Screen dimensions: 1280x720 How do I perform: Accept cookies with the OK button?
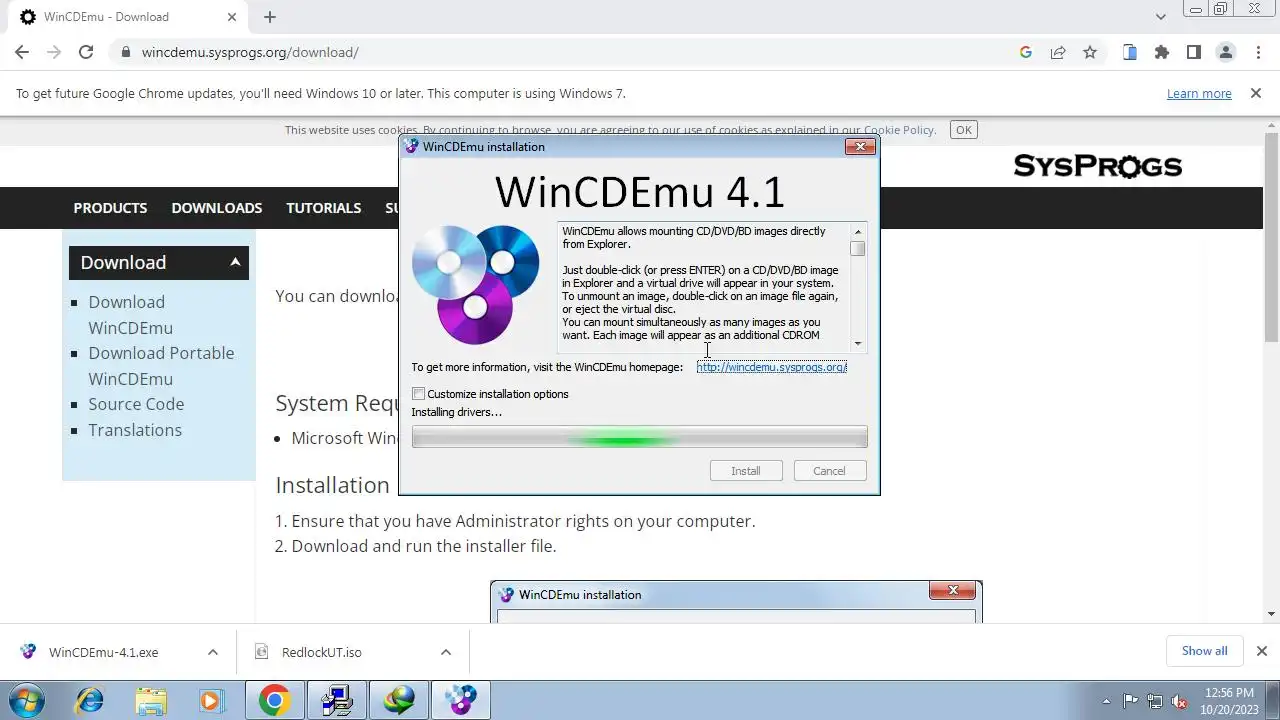[x=964, y=130]
